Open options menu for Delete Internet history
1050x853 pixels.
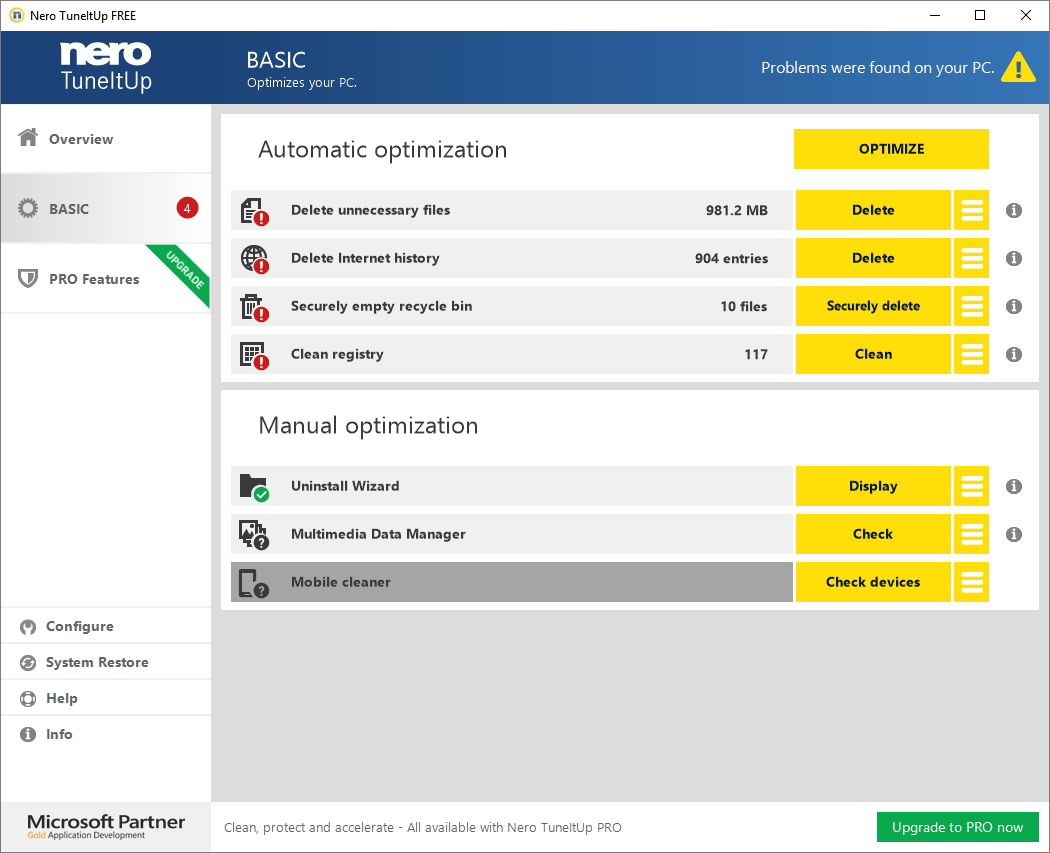972,258
